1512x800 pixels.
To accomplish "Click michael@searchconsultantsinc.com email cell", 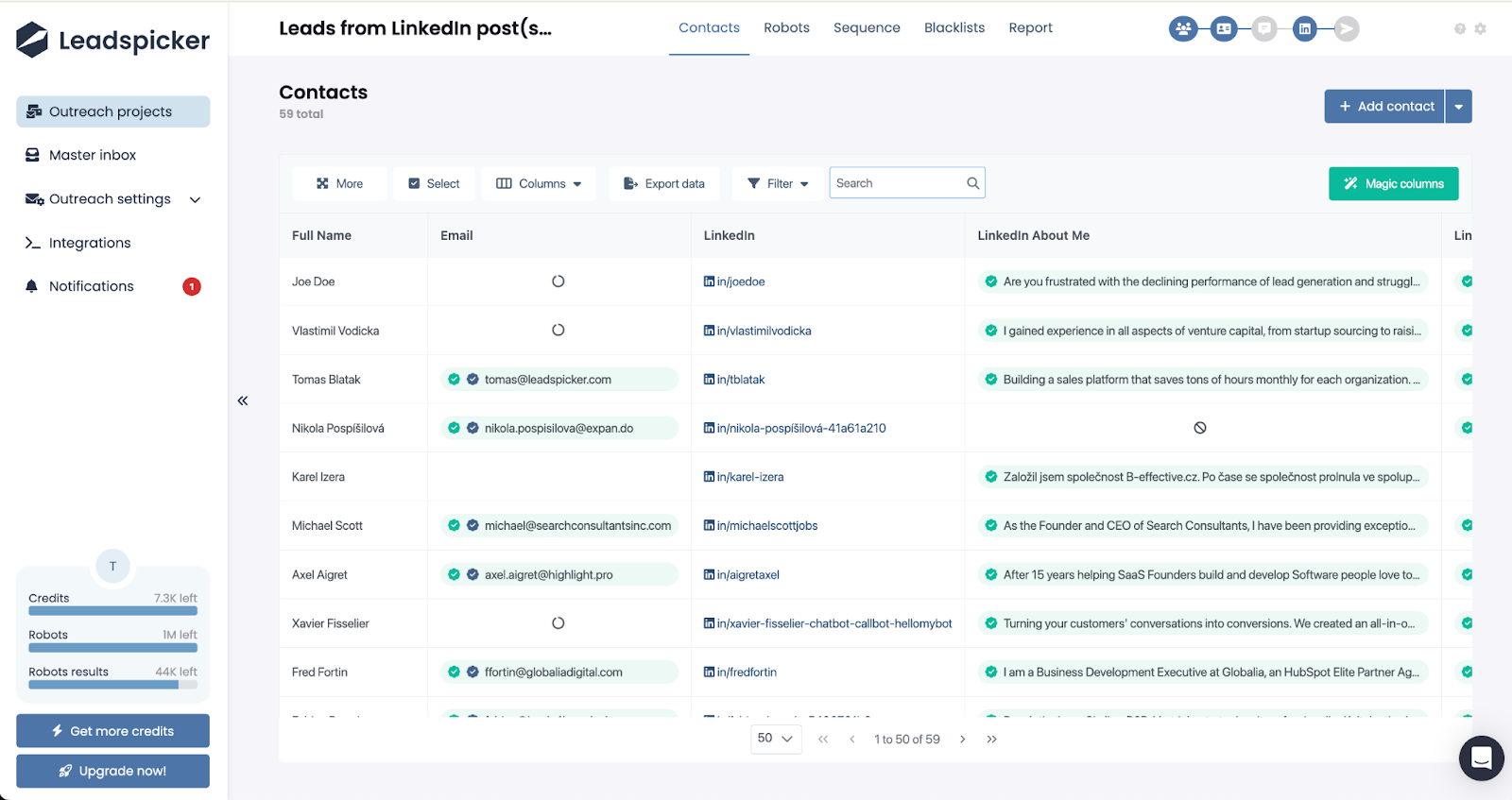I will [x=558, y=526].
